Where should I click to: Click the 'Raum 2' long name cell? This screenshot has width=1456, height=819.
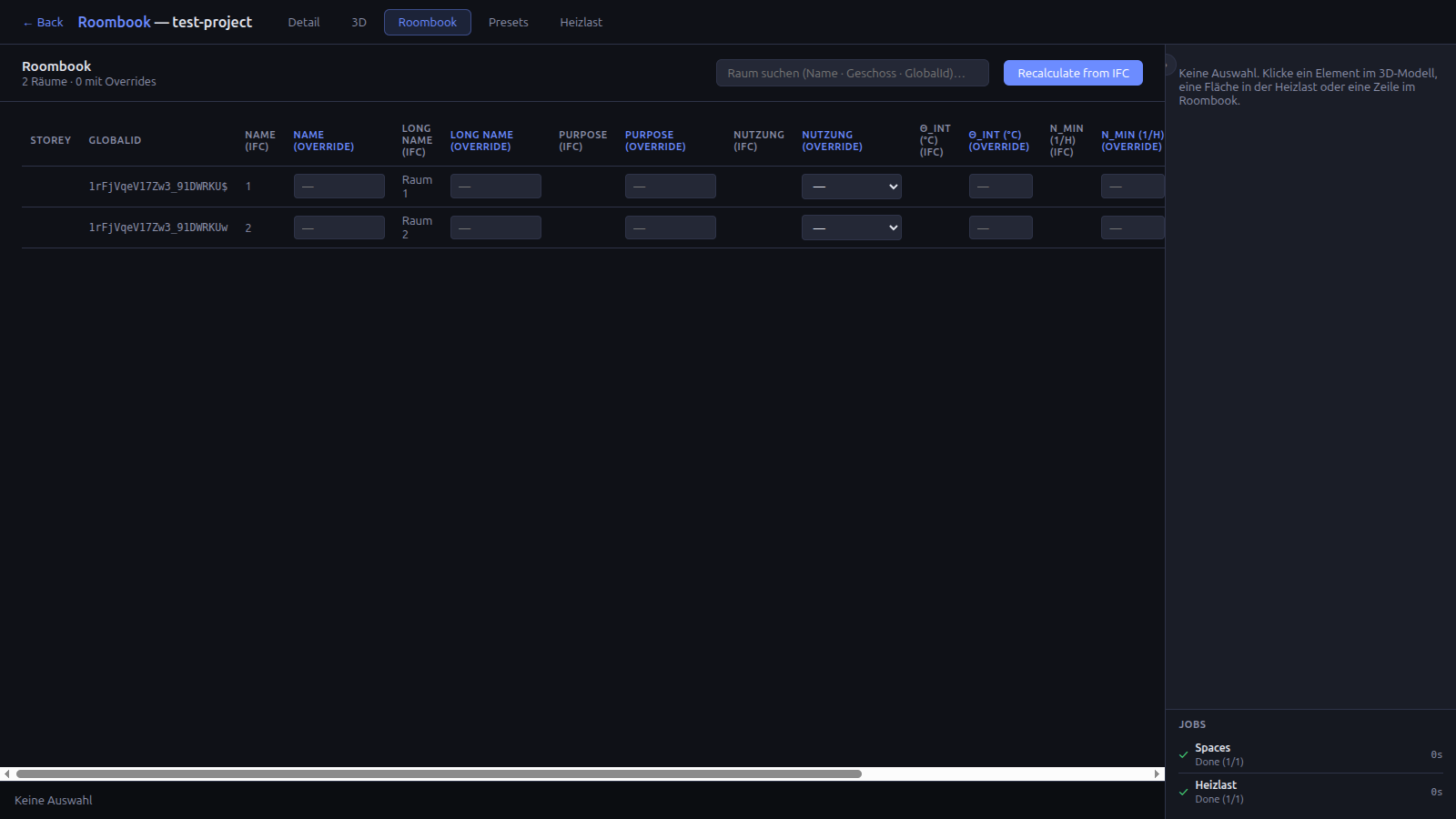coord(417,227)
